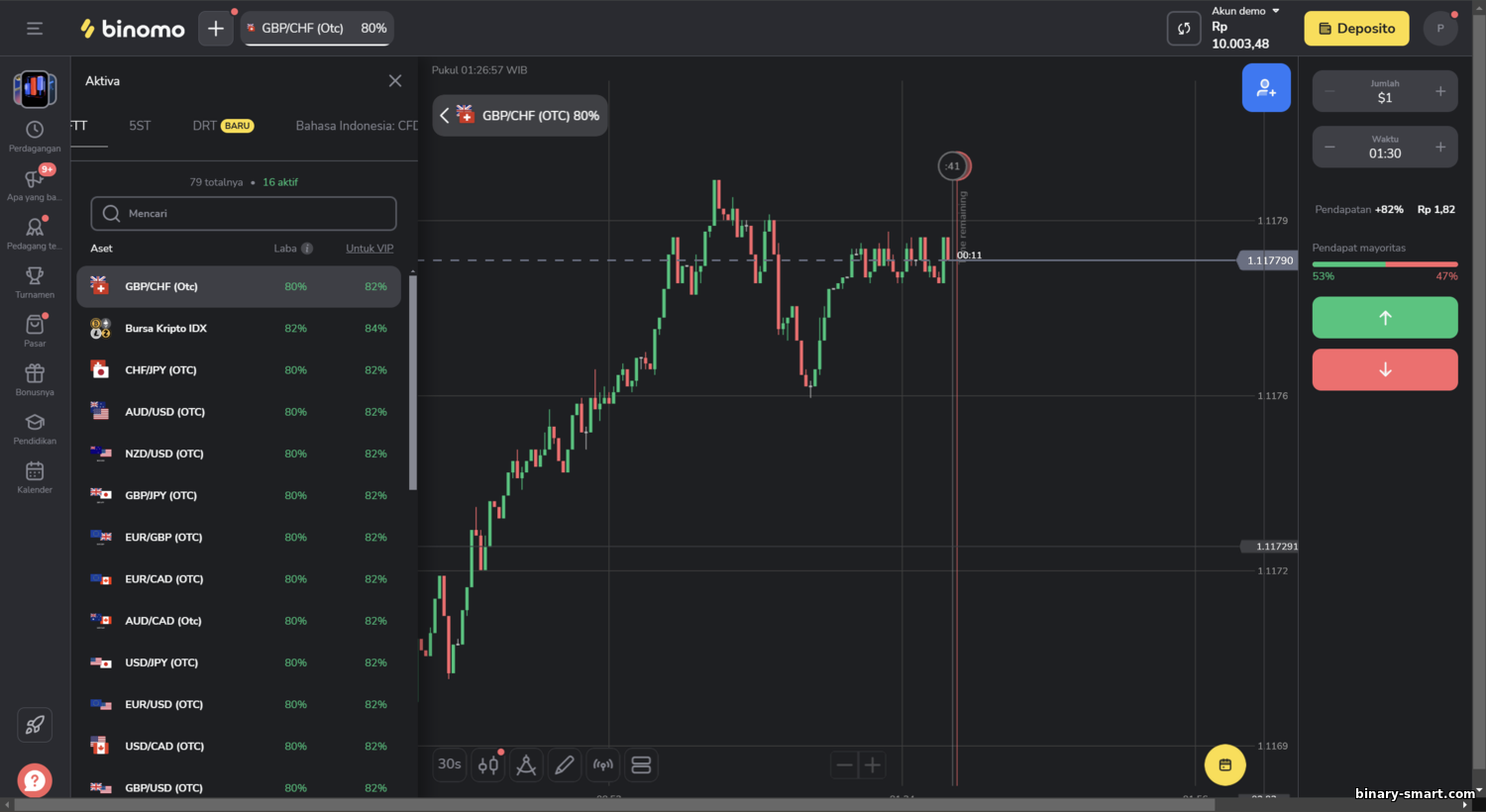Open the profile avatar P

(x=1440, y=29)
